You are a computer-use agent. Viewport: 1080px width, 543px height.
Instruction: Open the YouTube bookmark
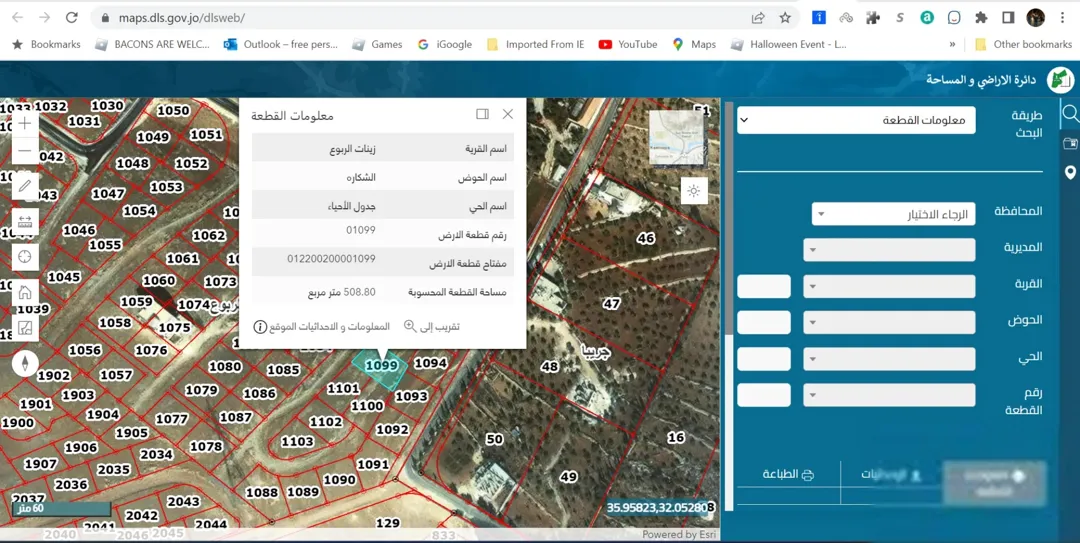click(627, 44)
